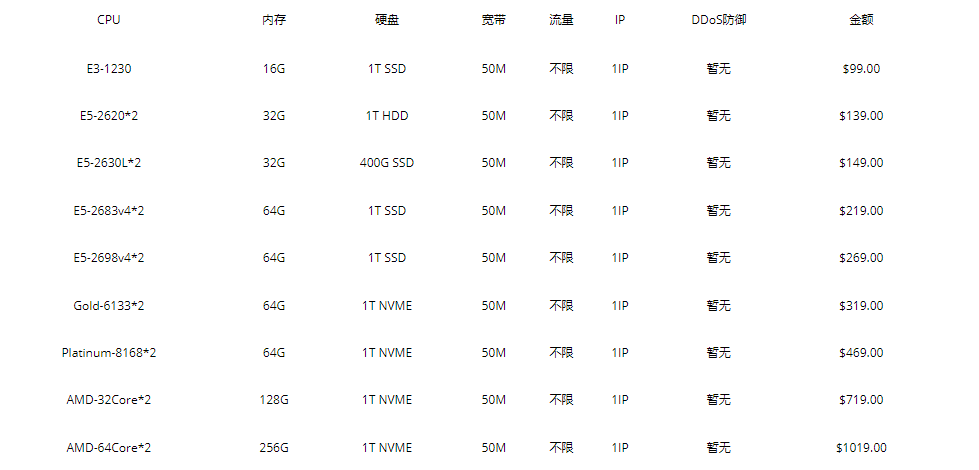Click the 宽带 column header

tap(493, 20)
